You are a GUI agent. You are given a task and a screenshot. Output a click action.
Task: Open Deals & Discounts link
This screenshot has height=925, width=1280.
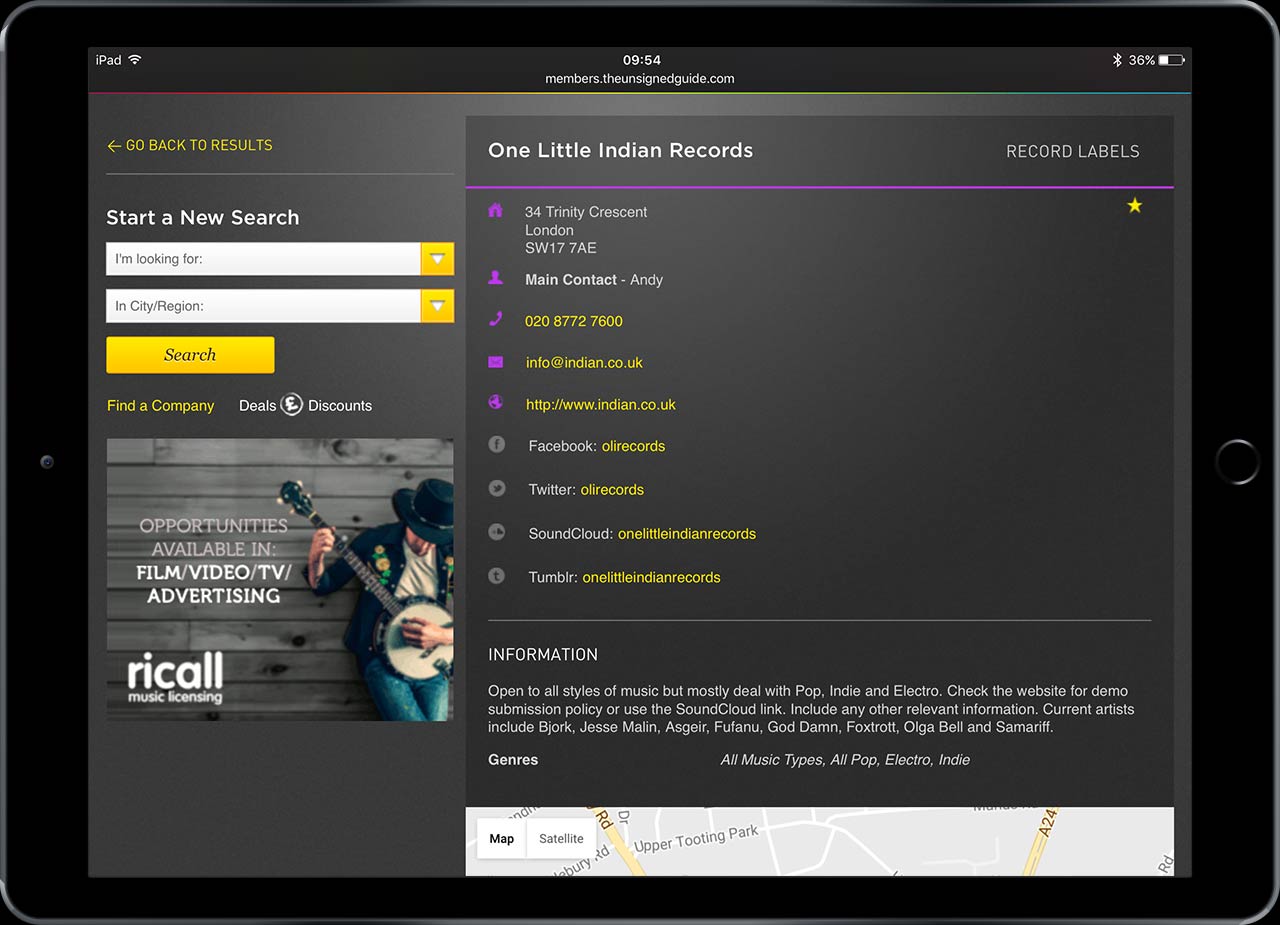[x=305, y=405]
